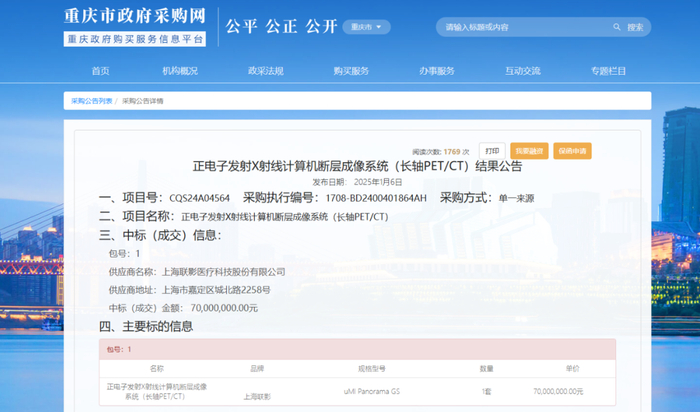700x412 pixels.
Task: Click the 数量 column header
Action: click(x=486, y=369)
